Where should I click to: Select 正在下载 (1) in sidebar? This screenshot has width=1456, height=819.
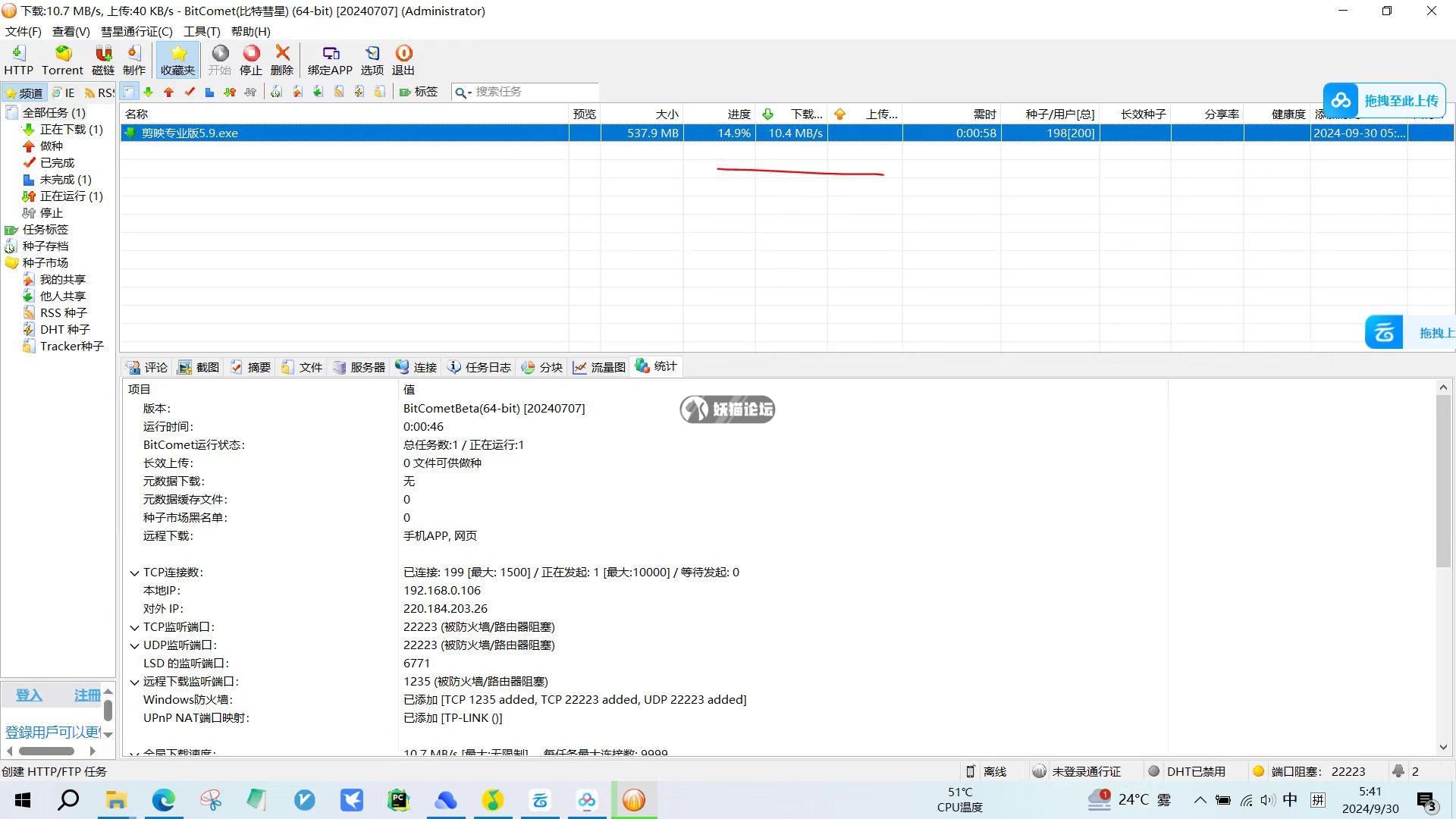click(71, 130)
